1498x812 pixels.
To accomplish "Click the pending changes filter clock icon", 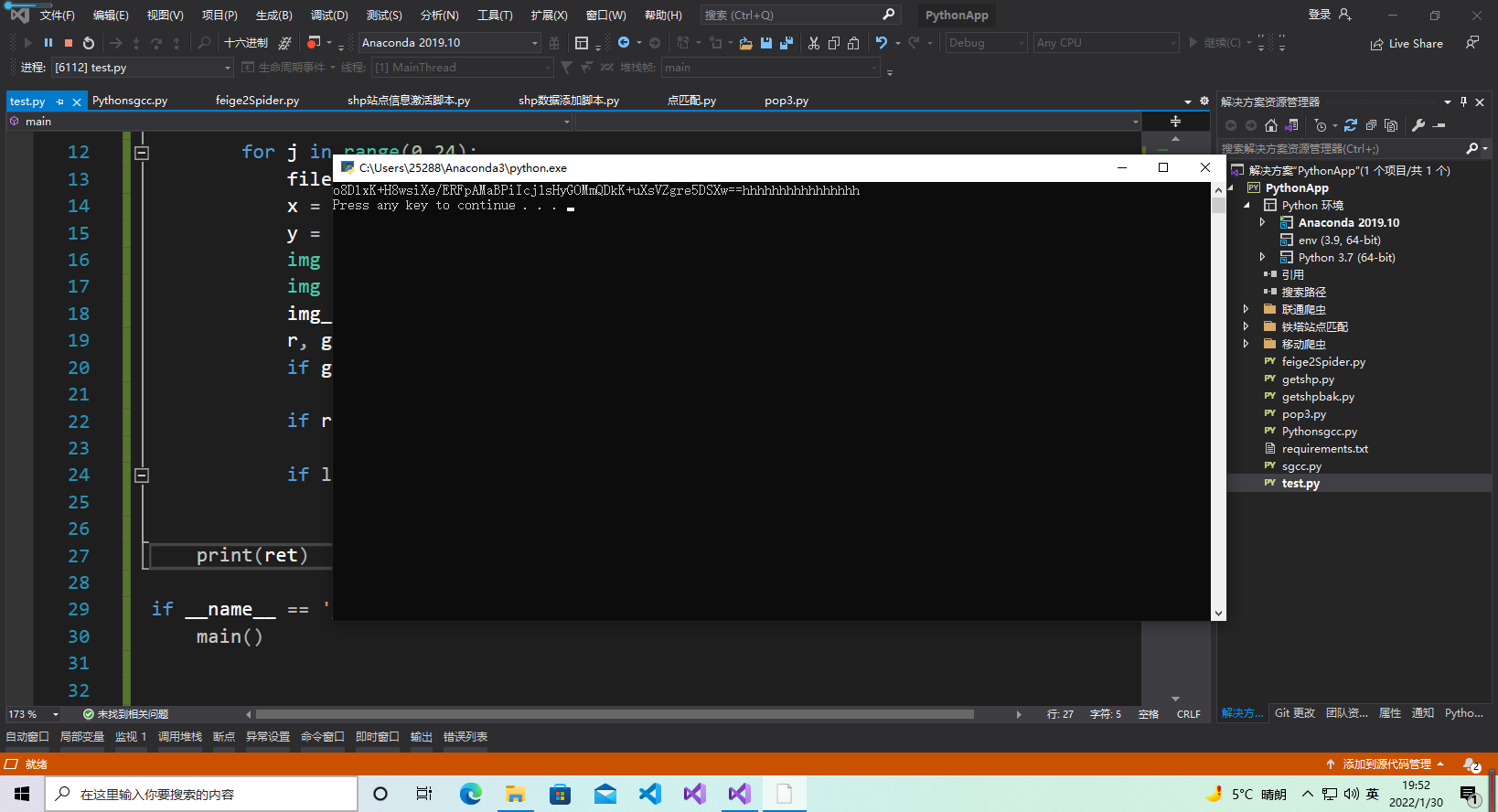I will pyautogui.click(x=1321, y=125).
